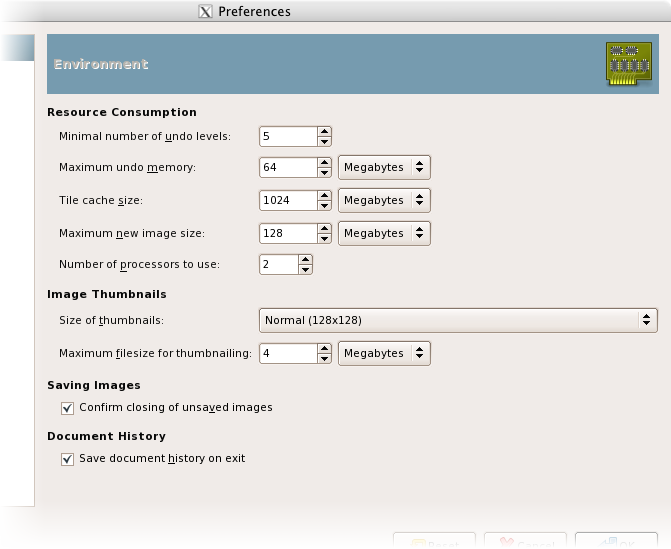This screenshot has height=549, width=671.
Task: Click the Size of thumbnails label
Action: click(x=112, y=320)
